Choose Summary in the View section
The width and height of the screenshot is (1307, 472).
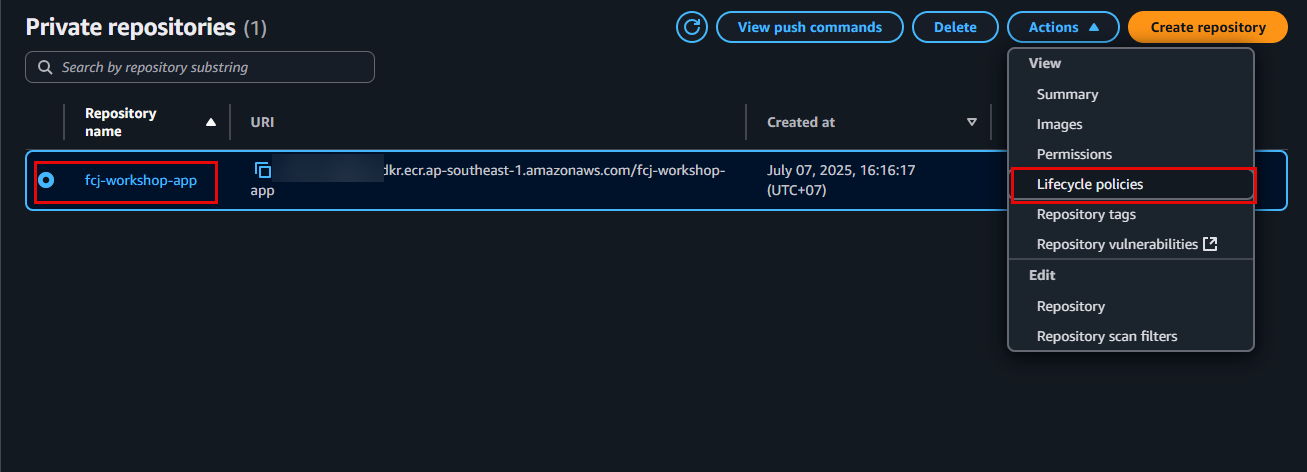(1067, 94)
